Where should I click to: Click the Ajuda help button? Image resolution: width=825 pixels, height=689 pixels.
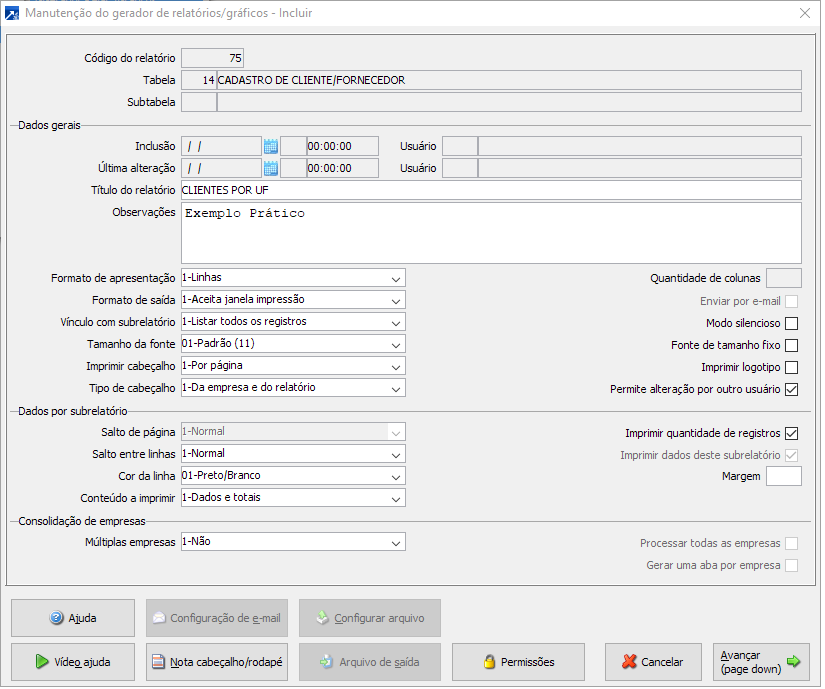pyautogui.click(x=72, y=618)
